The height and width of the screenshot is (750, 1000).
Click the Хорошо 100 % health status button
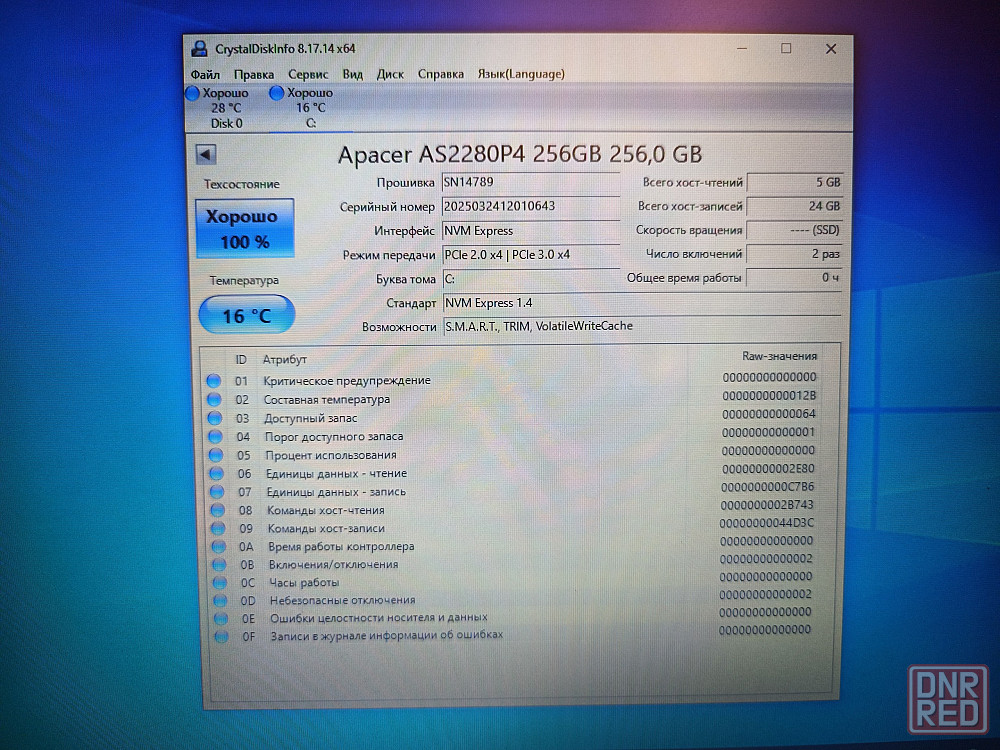click(245, 228)
